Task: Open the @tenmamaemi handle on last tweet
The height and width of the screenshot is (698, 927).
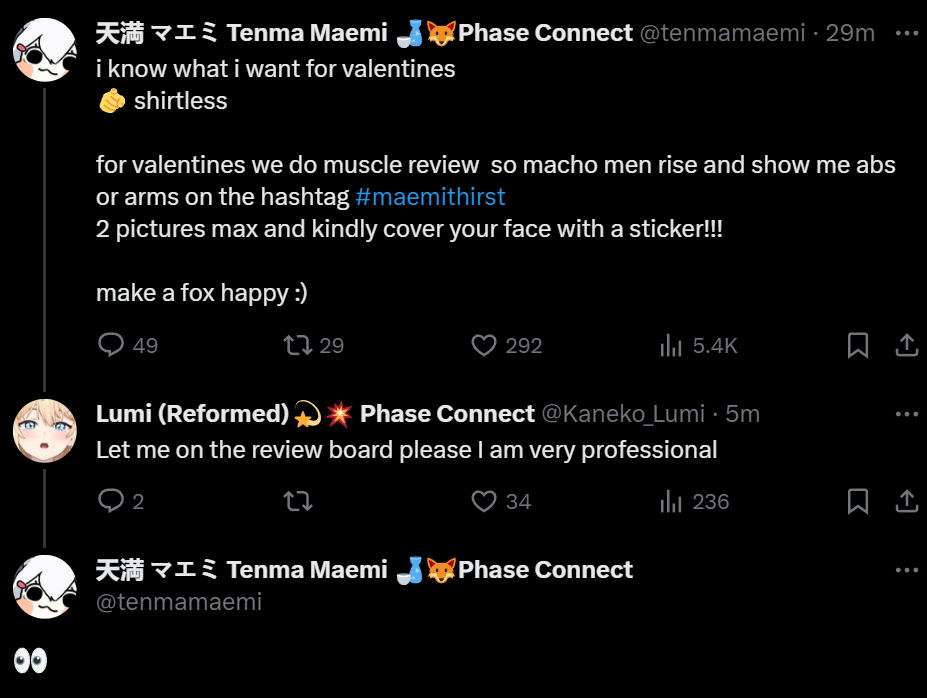Action: pyautogui.click(x=178, y=601)
